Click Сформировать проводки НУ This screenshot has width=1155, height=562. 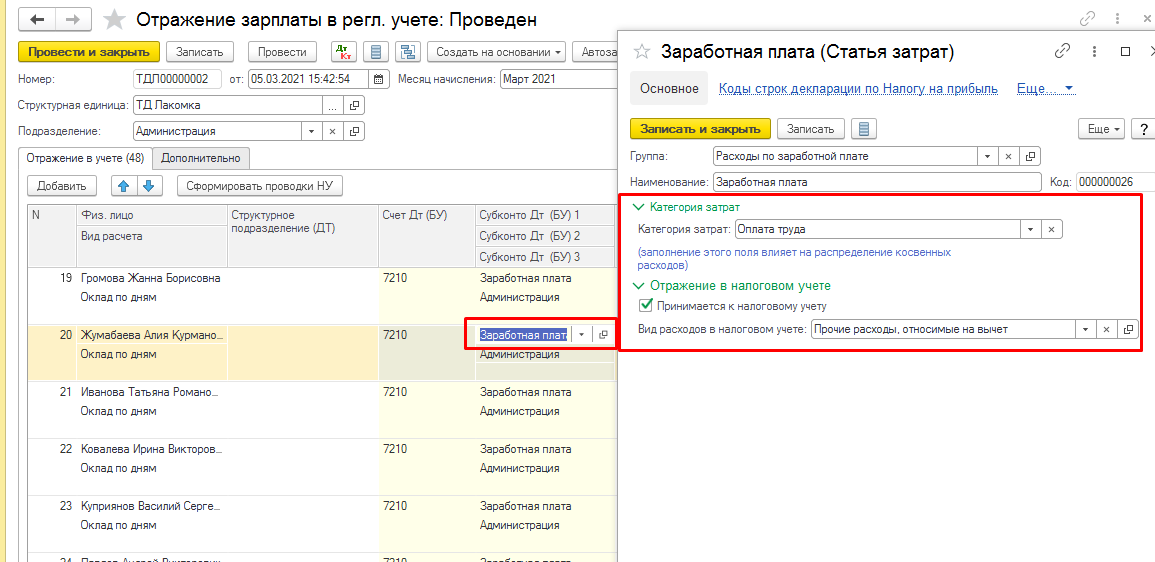[x=260, y=186]
